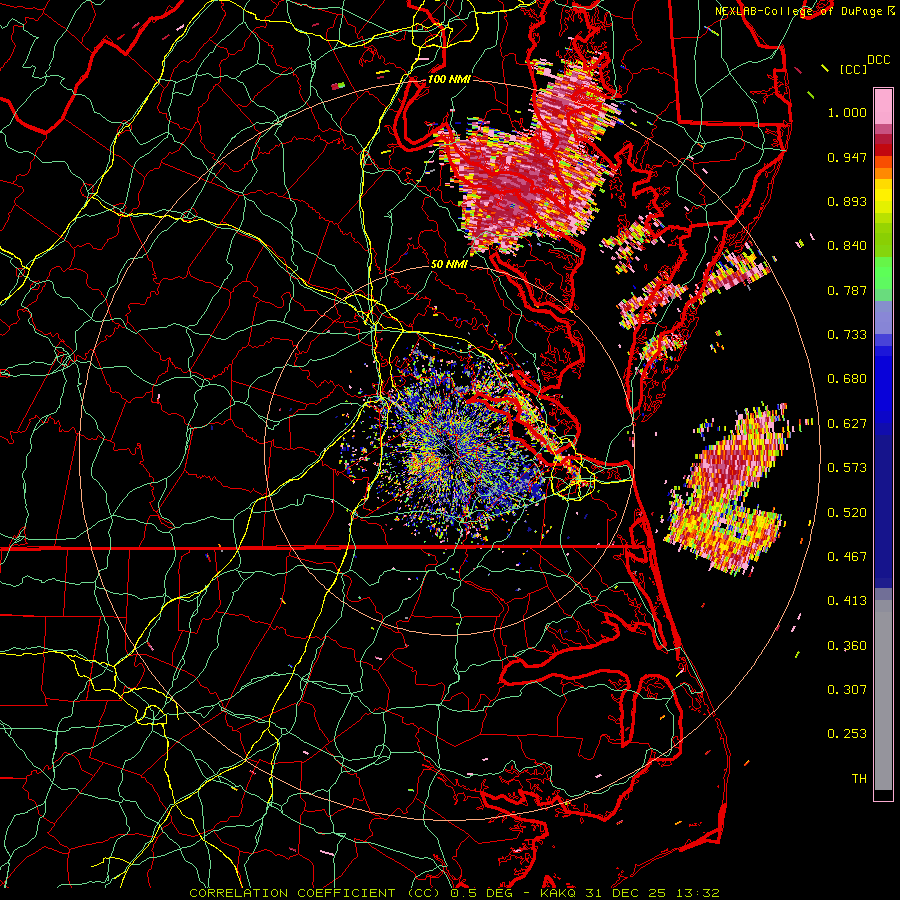The width and height of the screenshot is (900, 900).
Task: Click the 0.253 legend value
Action: pos(847,734)
